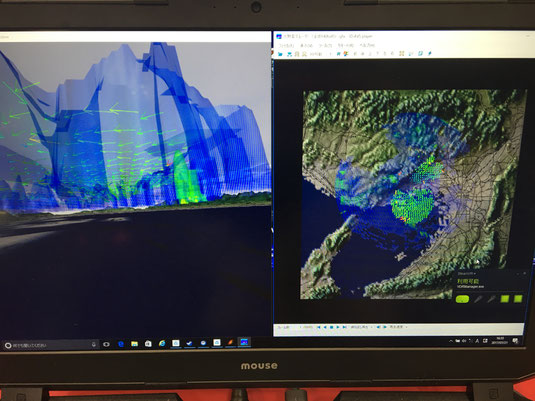Increase playback speed with right double-arrow

click(x=385, y=327)
